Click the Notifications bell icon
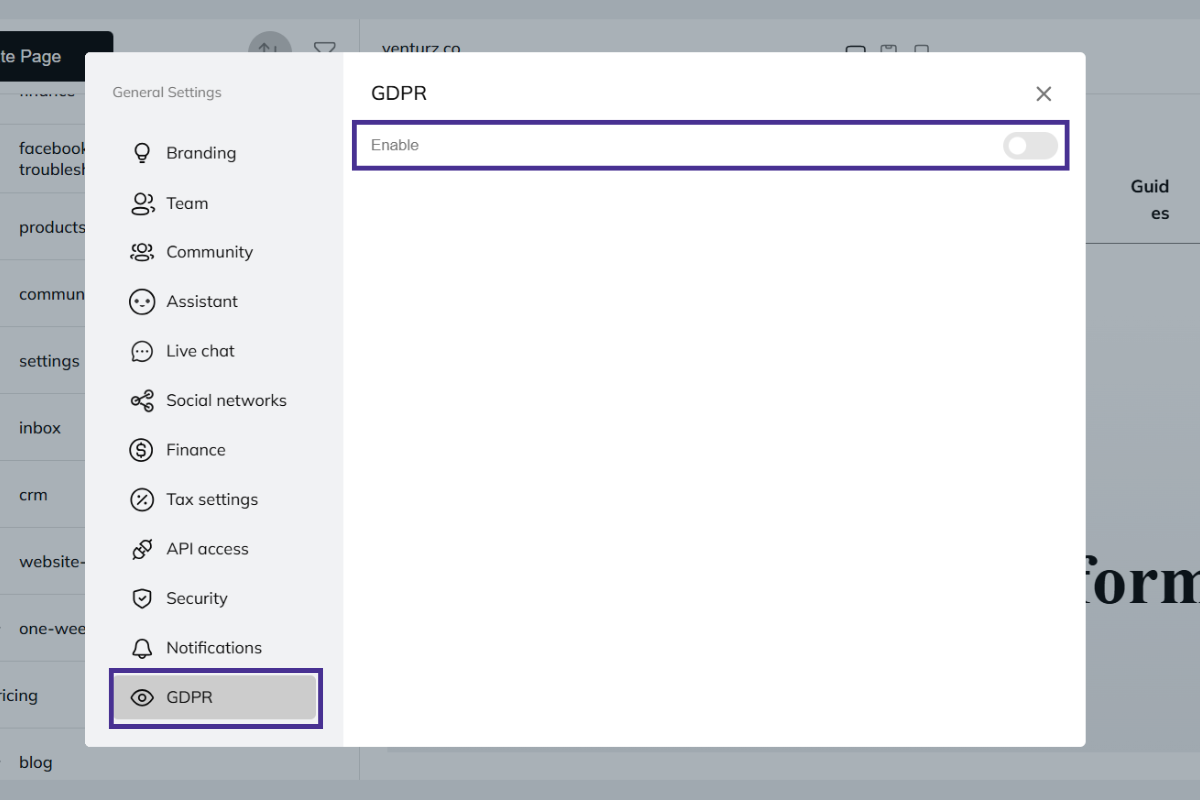 coord(142,648)
